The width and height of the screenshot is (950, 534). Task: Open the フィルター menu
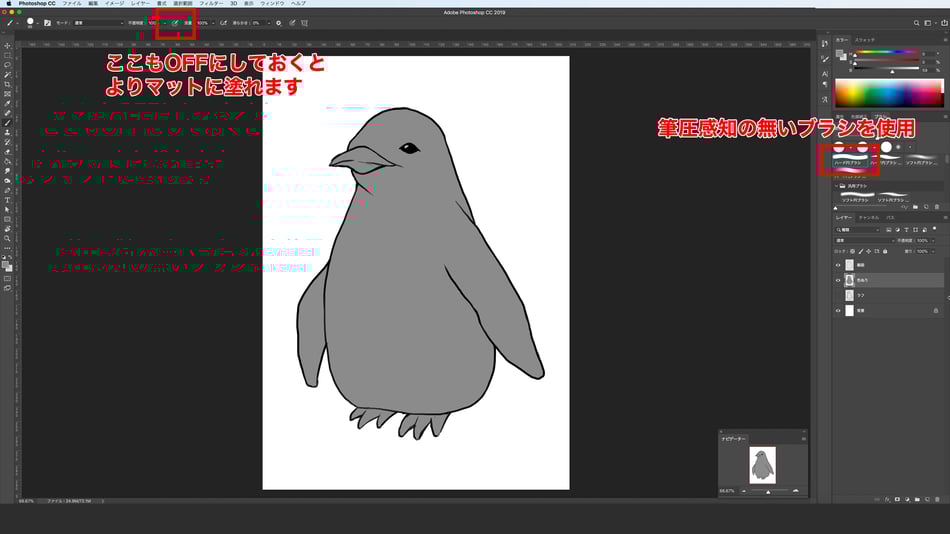[x=211, y=4]
